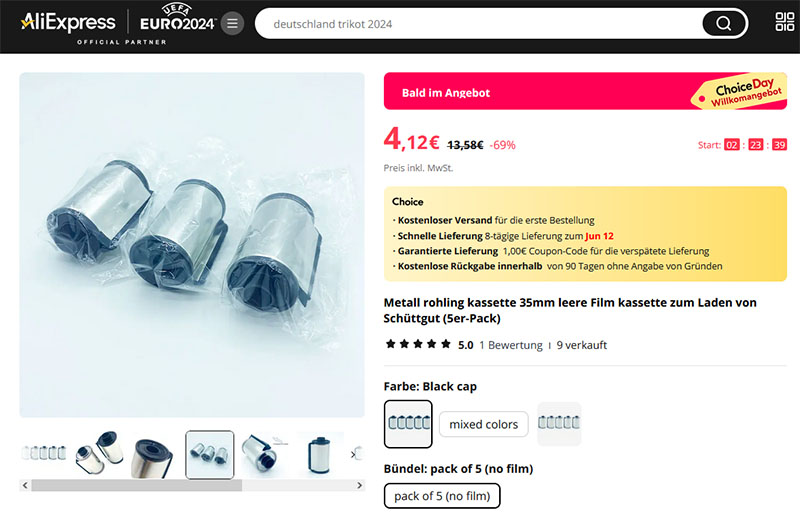Choose the mixed colors option

click(484, 424)
